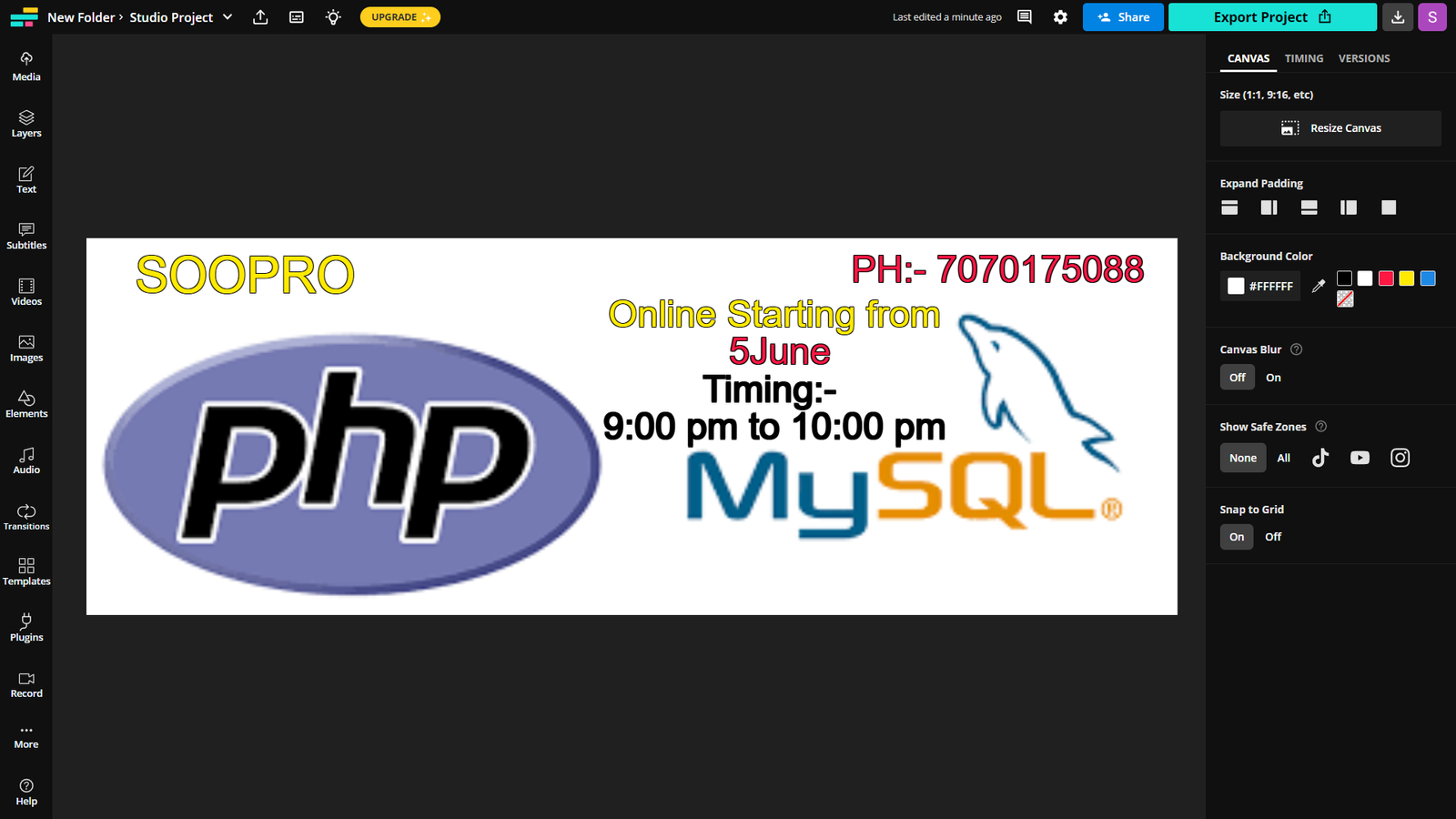Click the Resize Canvas button
The width and height of the screenshot is (1456, 819).
coord(1330,128)
